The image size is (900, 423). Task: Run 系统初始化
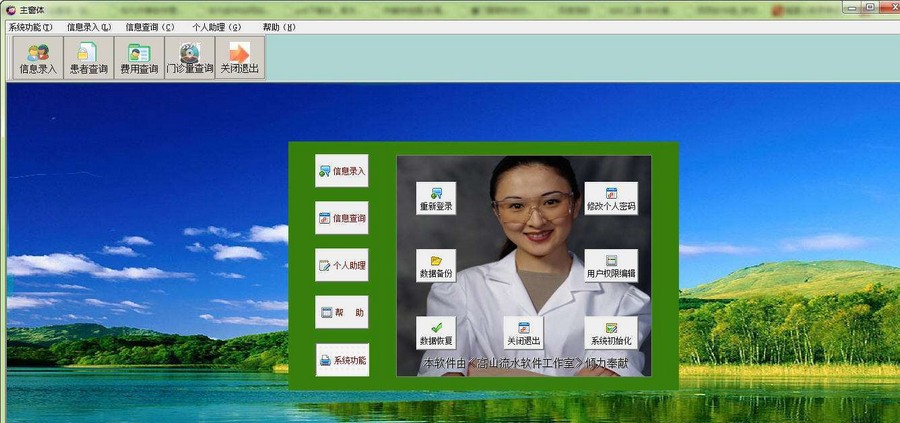611,333
